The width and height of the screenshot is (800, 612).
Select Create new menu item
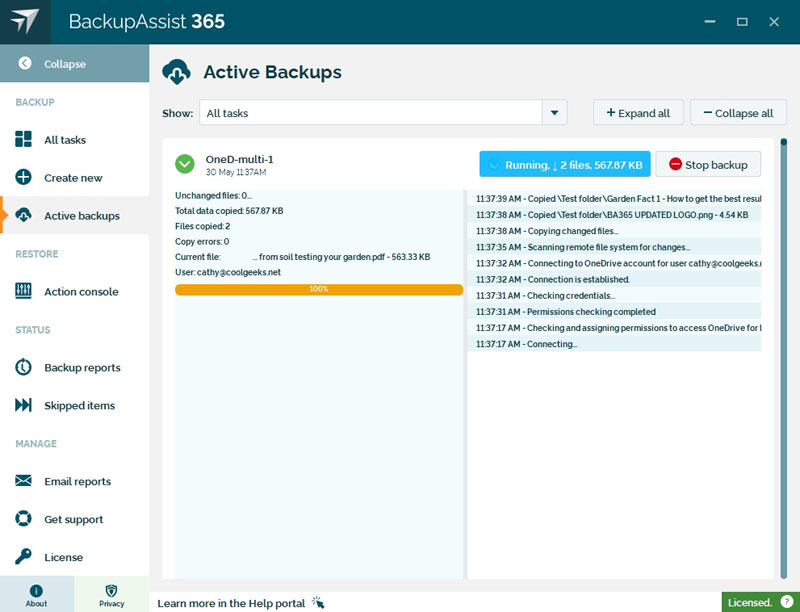coord(74,177)
